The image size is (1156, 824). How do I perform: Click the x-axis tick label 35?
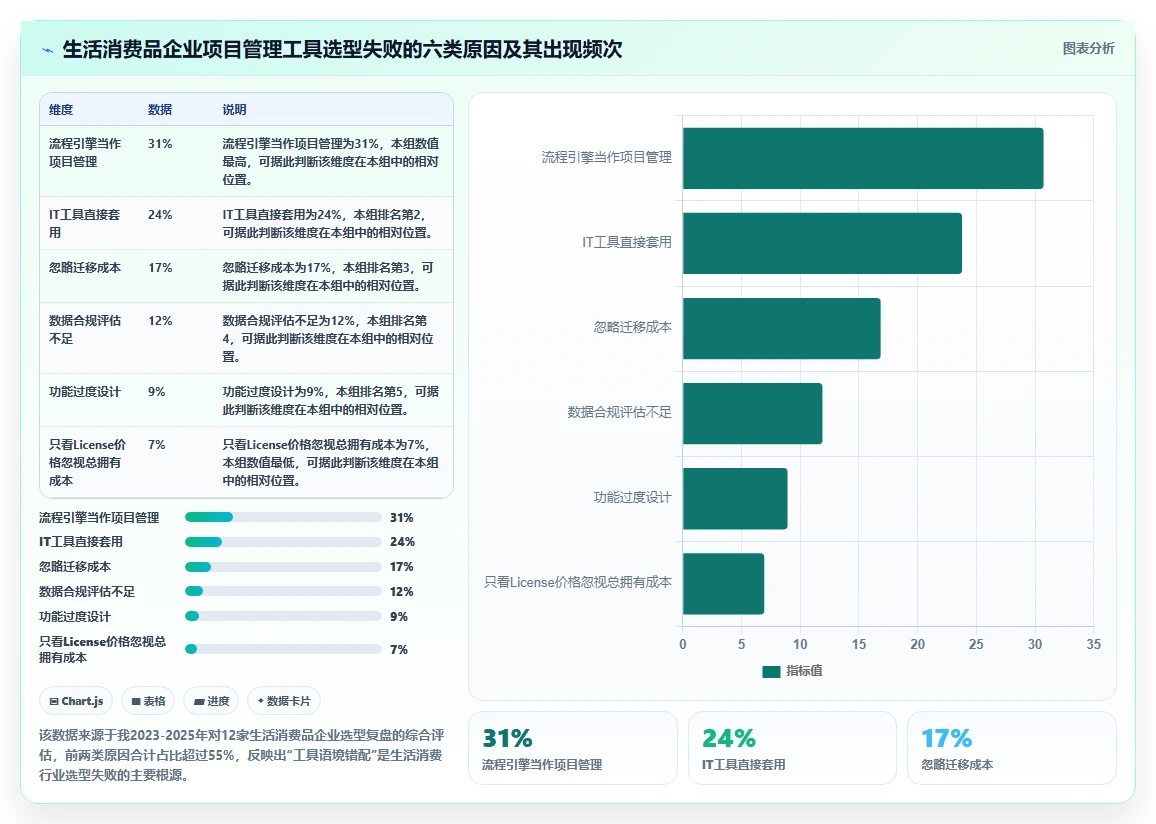click(x=1093, y=644)
